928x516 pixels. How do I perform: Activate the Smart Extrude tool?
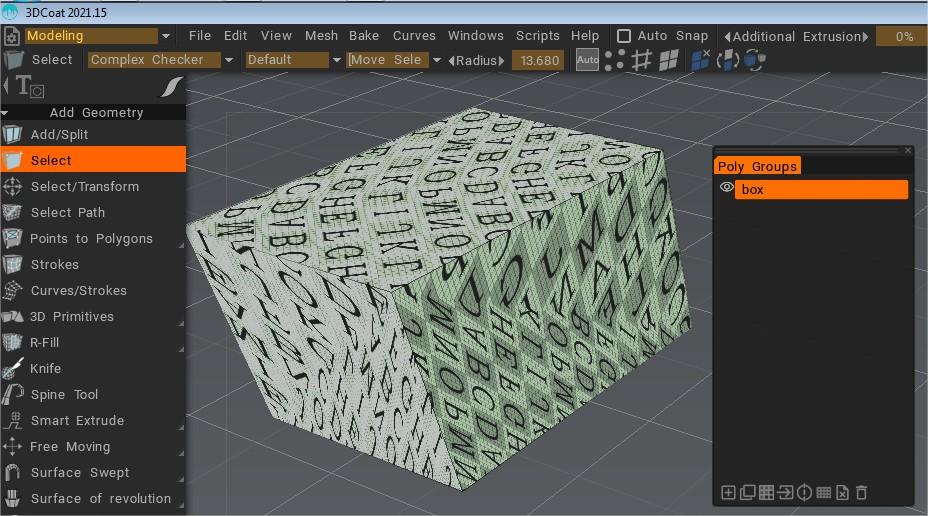[x=77, y=420]
